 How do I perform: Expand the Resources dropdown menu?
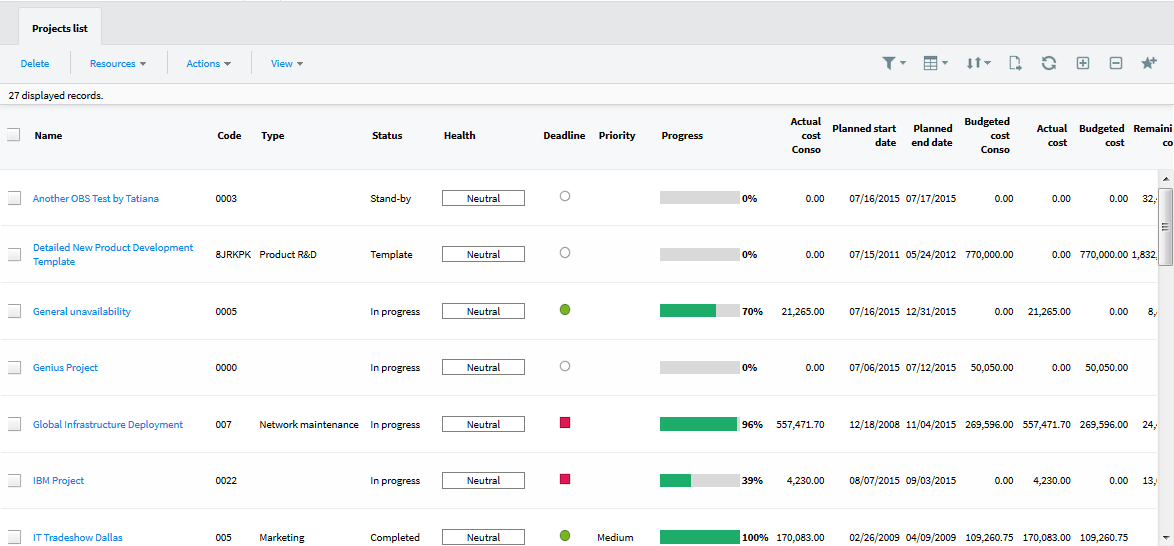pyautogui.click(x=118, y=64)
